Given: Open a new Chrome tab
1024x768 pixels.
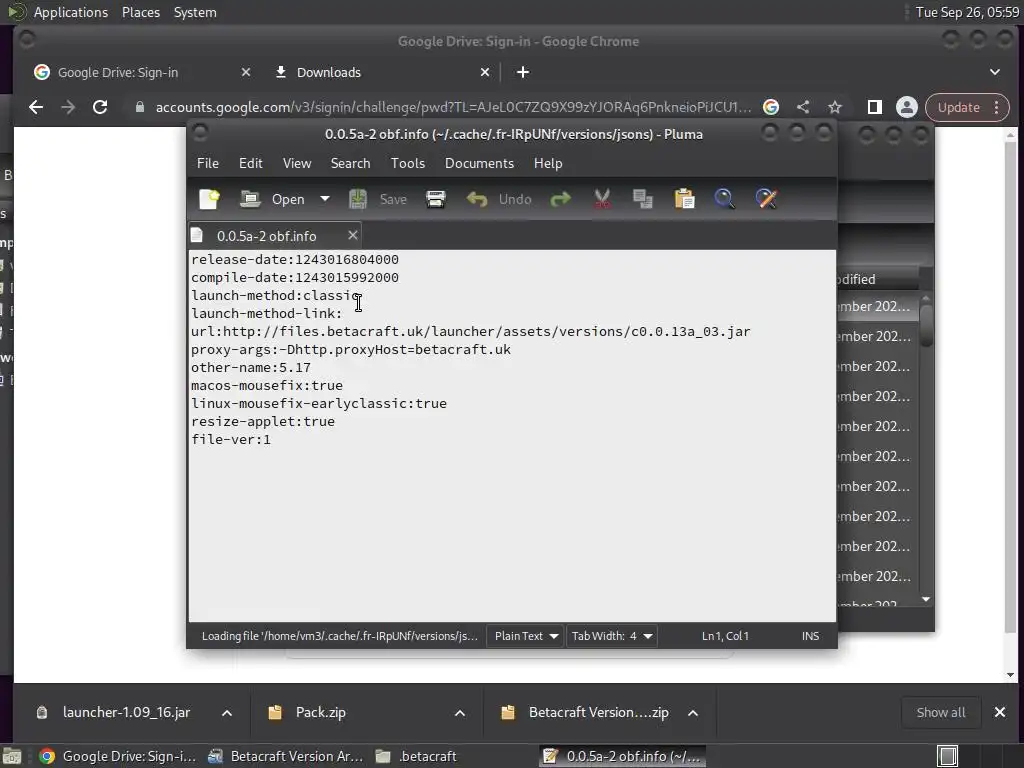Looking at the screenshot, I should (x=522, y=72).
